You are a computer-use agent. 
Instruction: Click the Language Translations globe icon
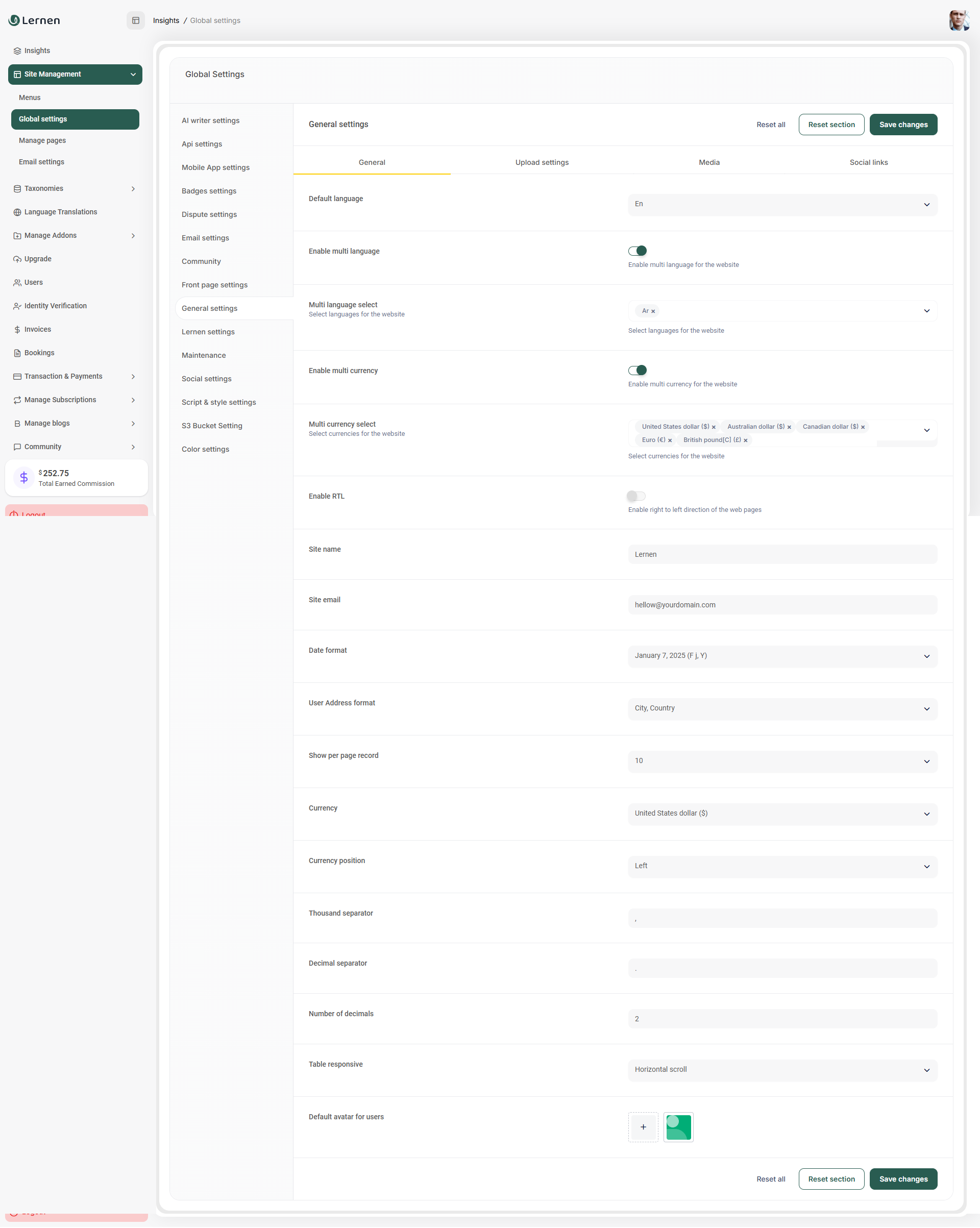pyautogui.click(x=17, y=212)
